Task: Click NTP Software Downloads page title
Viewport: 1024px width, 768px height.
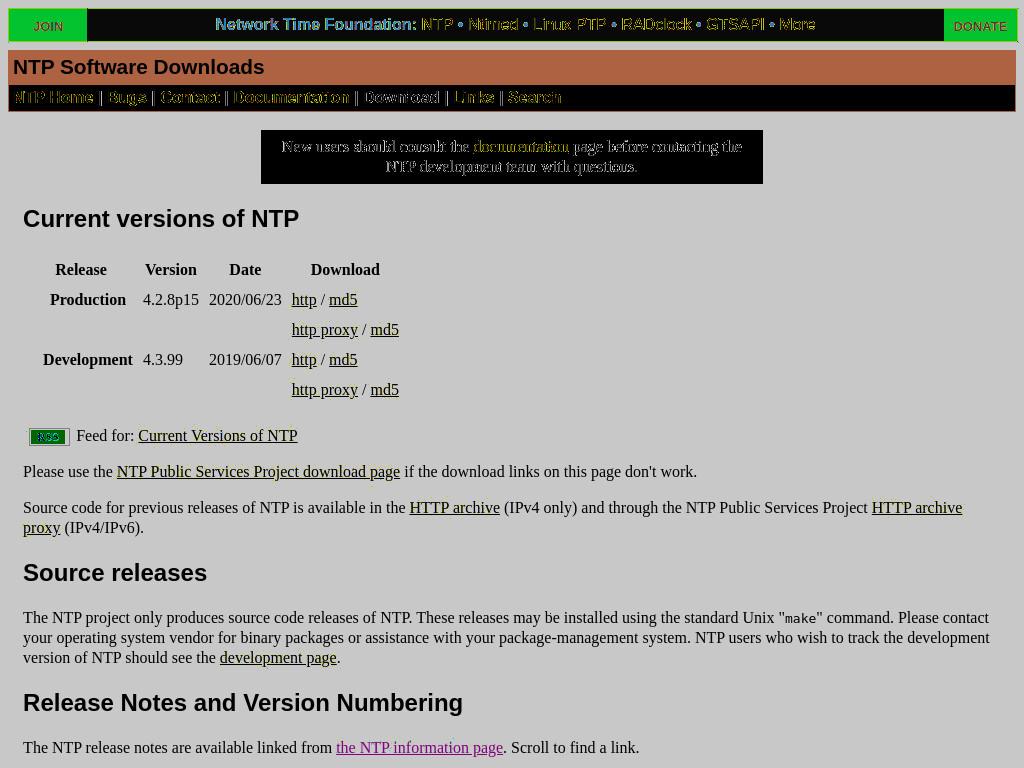Action: [x=138, y=67]
